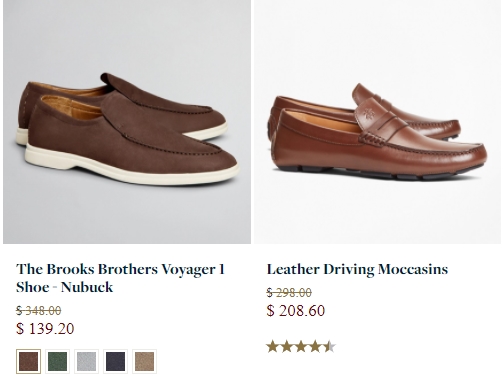Screen dimensions: 503x378
Task: Open the Brooks Brothers Voyager 1 Shoe title link
Action: pyautogui.click(x=120, y=278)
